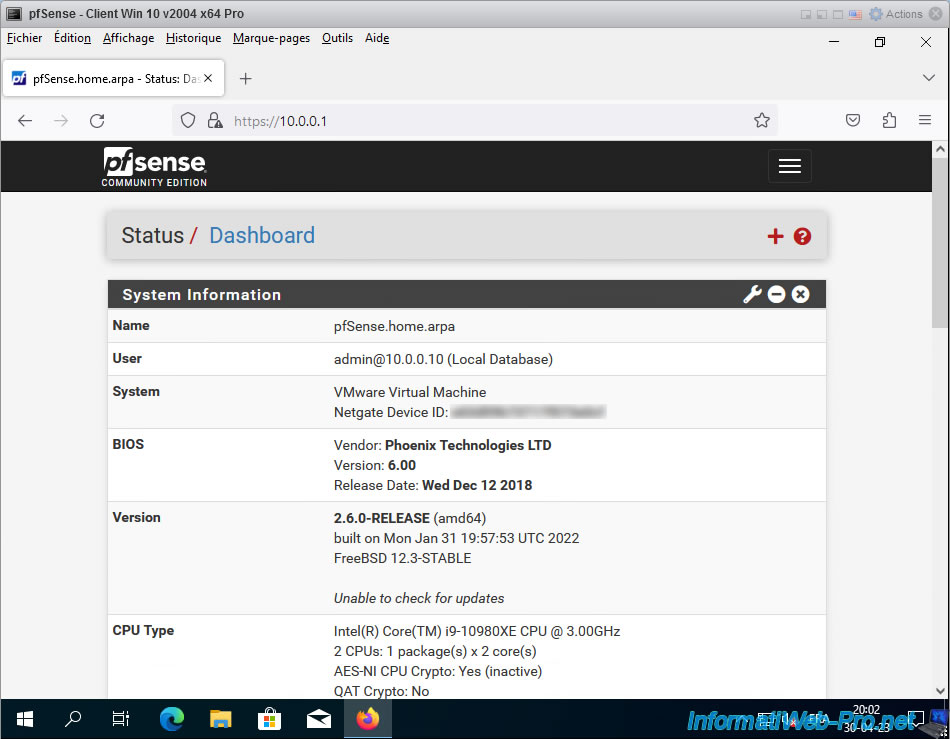Select the 2.6.0-RELEASE version text

point(382,519)
